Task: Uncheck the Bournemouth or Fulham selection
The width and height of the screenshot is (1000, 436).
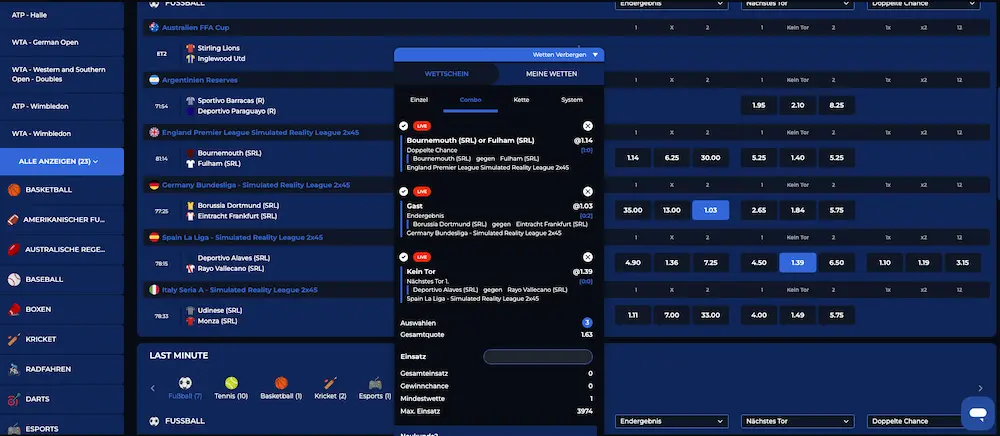Action: [404, 126]
